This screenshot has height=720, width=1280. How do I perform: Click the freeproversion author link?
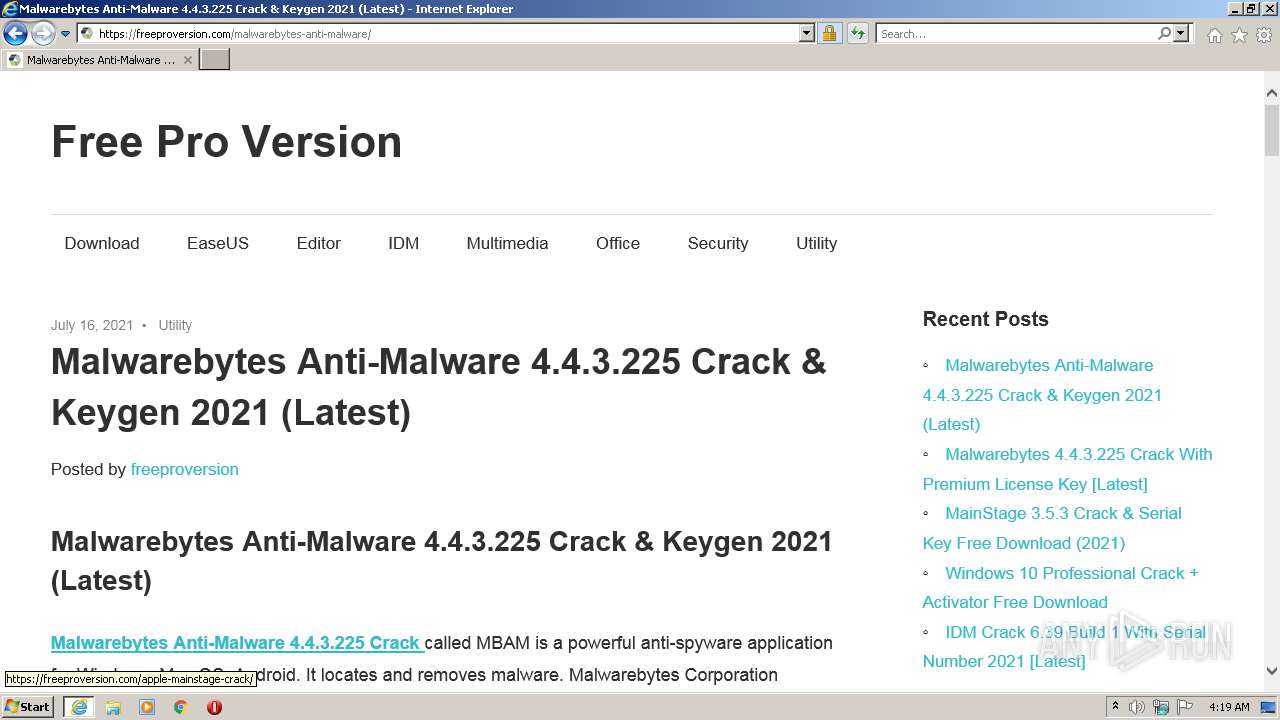pos(184,469)
